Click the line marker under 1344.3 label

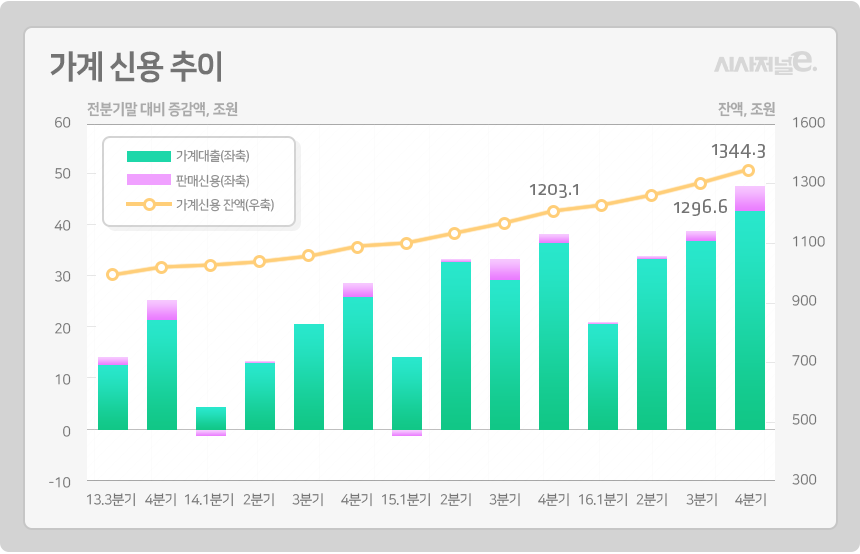click(x=749, y=171)
